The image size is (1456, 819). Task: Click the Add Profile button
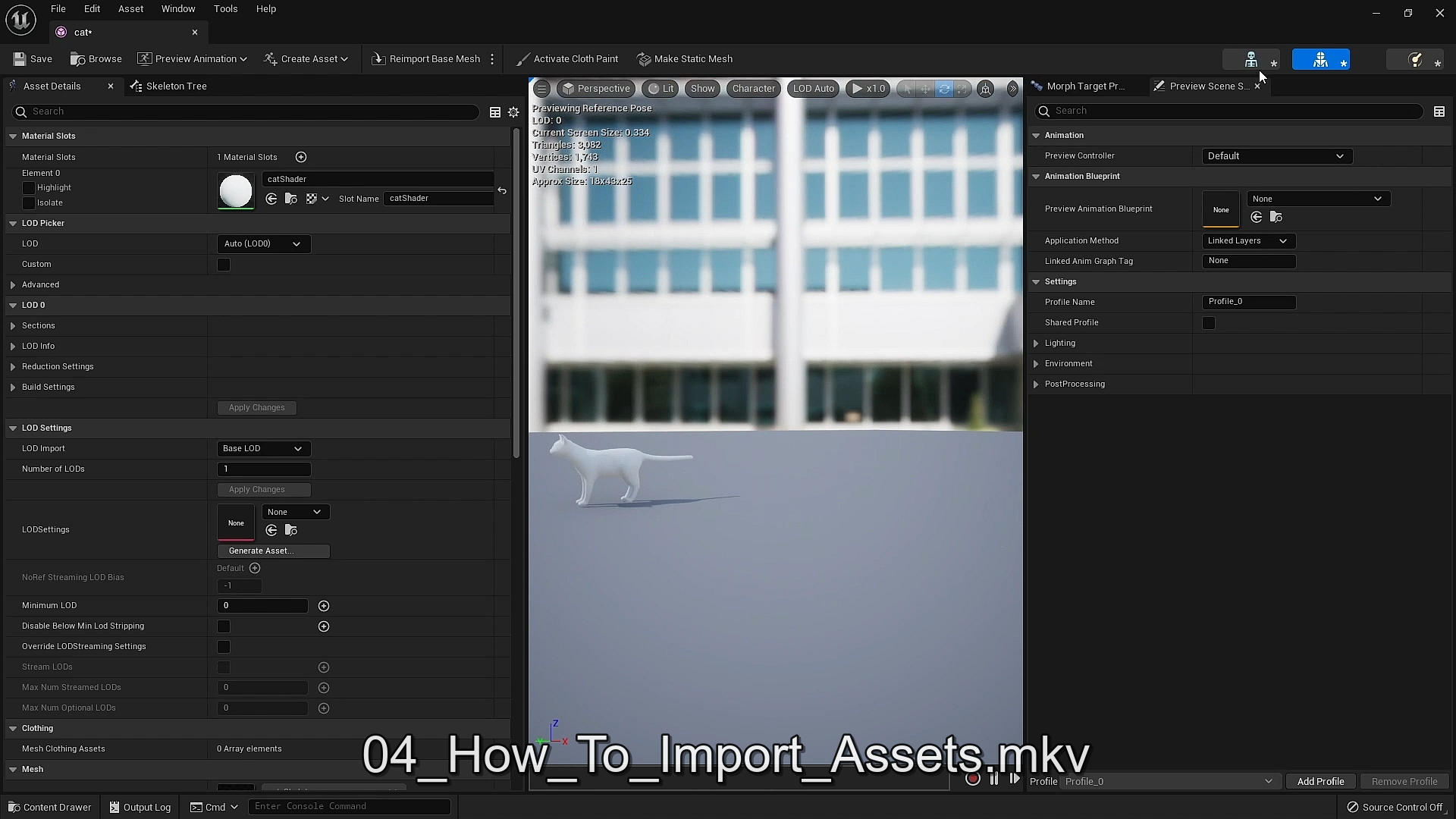click(x=1320, y=781)
